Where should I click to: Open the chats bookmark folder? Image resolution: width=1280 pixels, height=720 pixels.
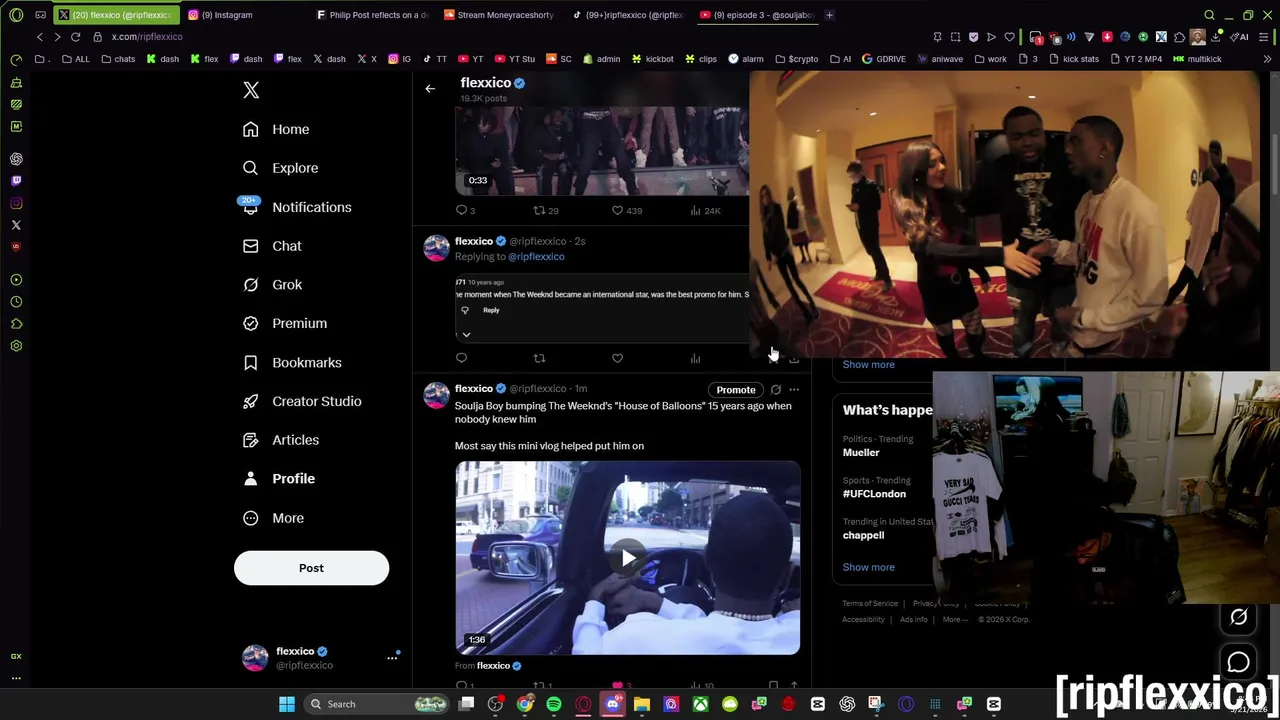tap(118, 59)
